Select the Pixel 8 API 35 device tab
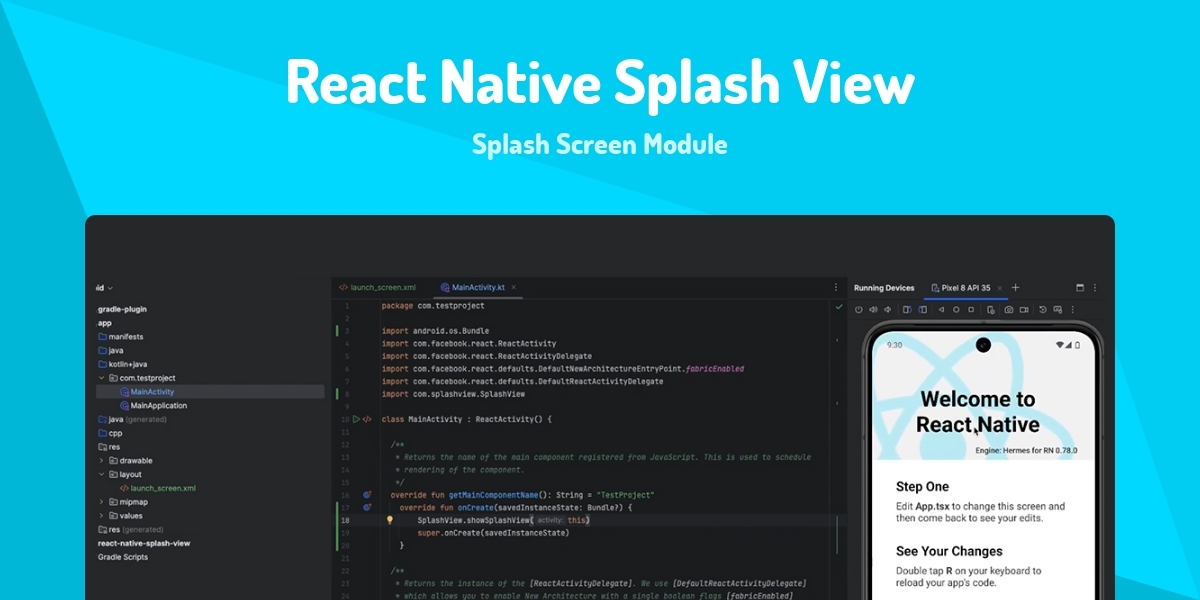This screenshot has height=600, width=1200. coord(965,288)
